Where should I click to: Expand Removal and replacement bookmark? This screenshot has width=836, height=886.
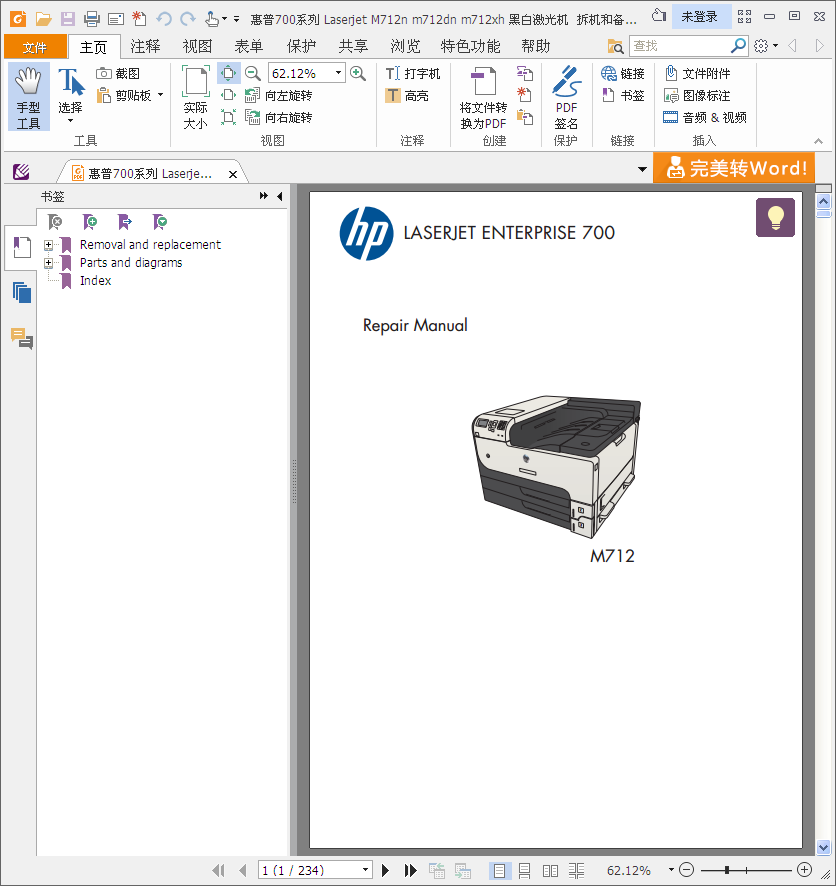point(49,245)
